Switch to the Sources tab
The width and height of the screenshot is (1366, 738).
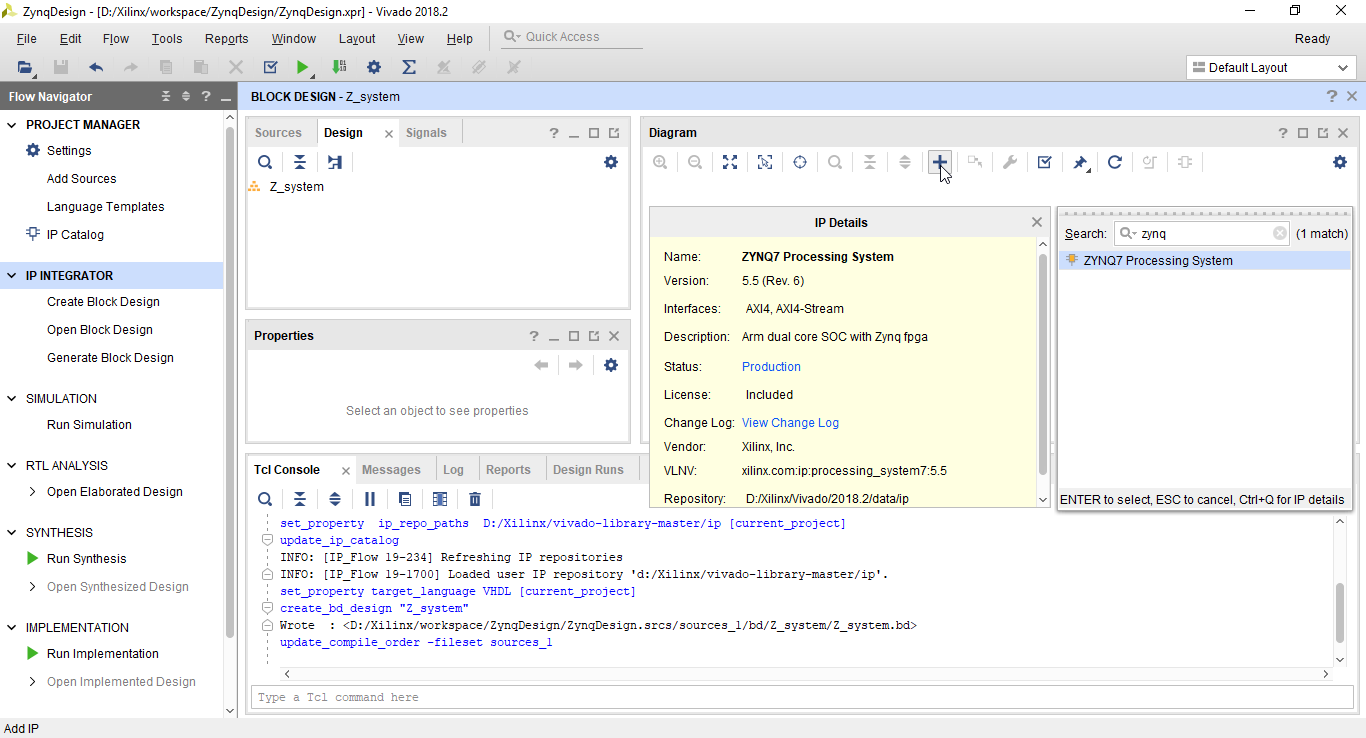278,133
